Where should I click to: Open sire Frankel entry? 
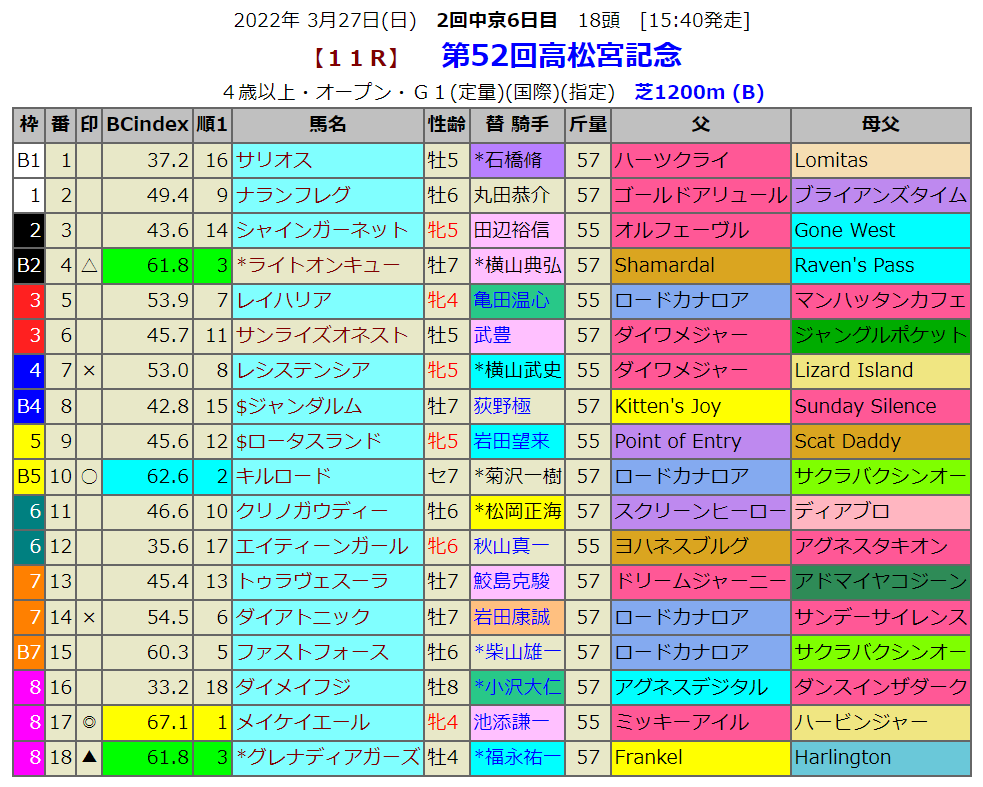coord(648,757)
